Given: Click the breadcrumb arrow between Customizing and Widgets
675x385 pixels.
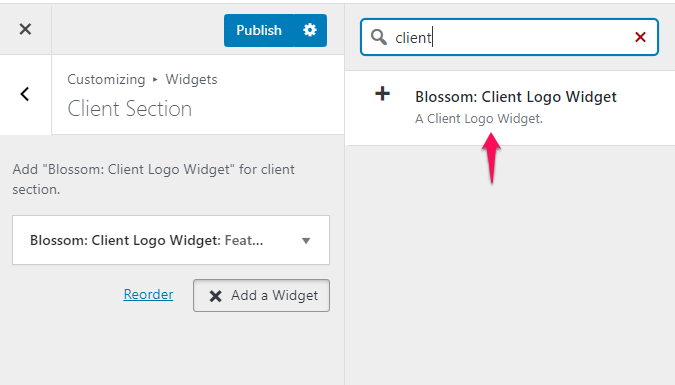Looking at the screenshot, I should pyautogui.click(x=155, y=80).
